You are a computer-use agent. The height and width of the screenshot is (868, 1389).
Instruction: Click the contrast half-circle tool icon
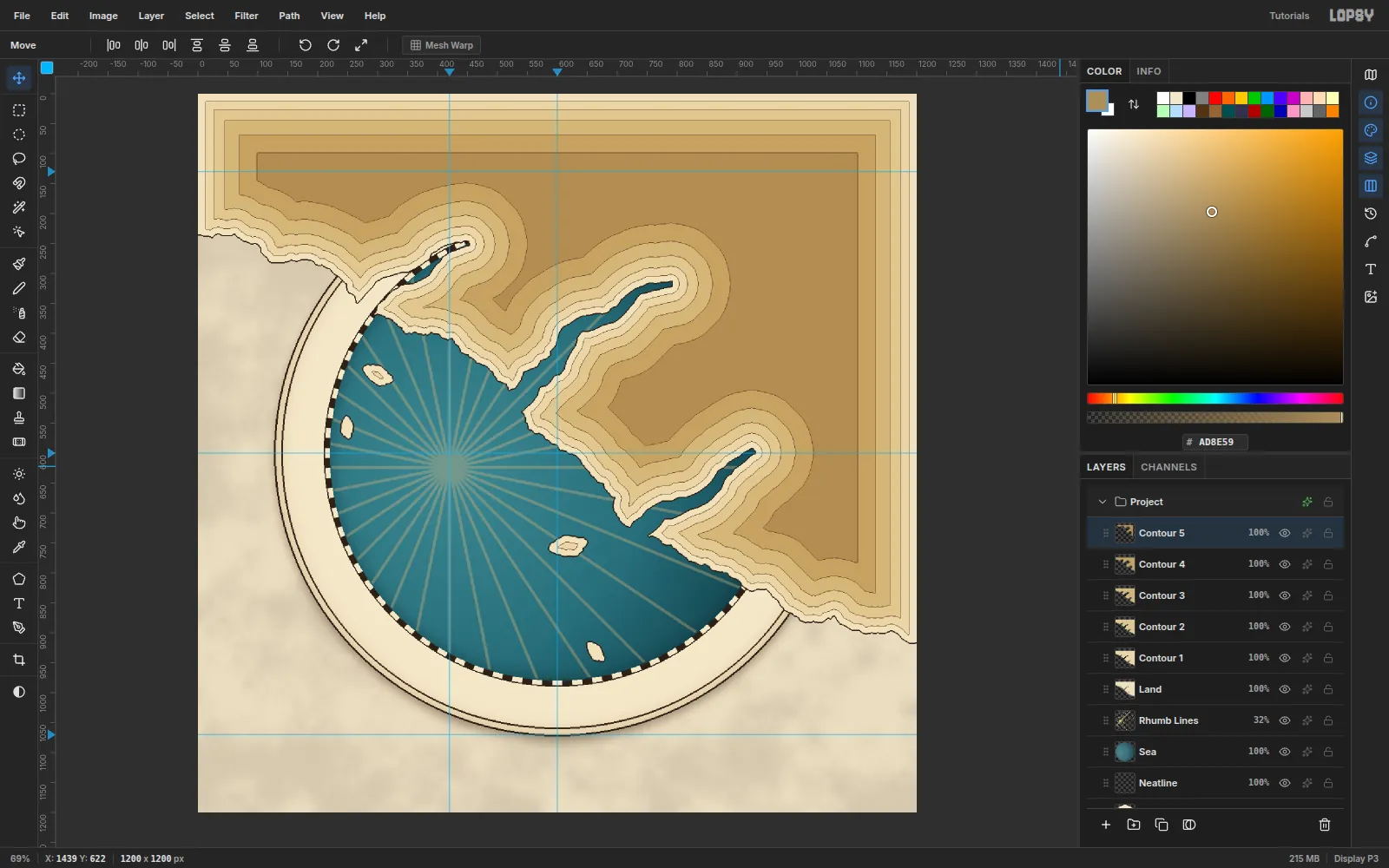point(19,692)
